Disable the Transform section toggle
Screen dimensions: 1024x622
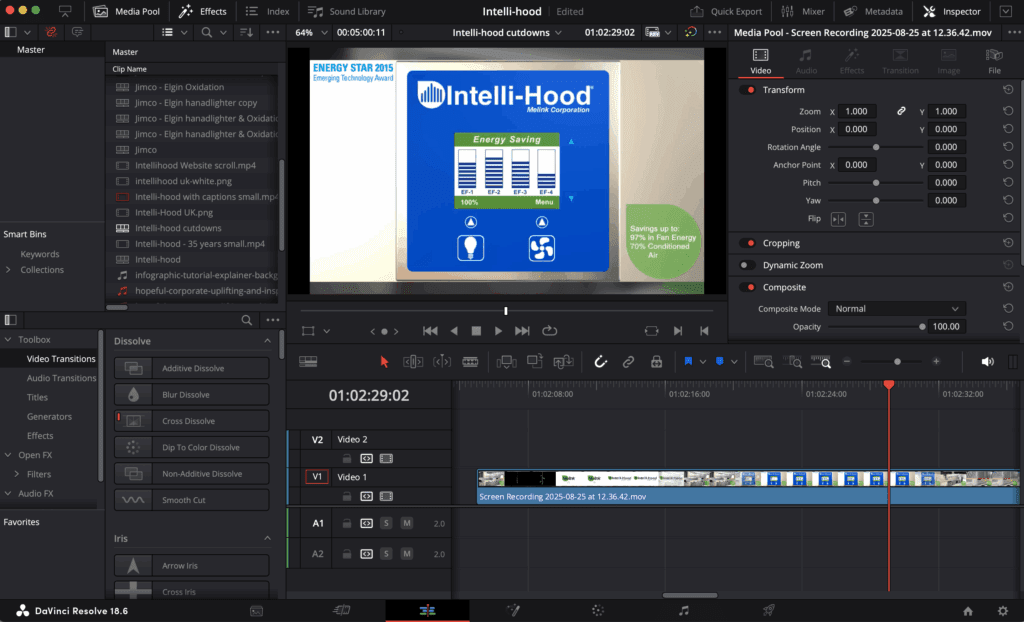coord(747,90)
